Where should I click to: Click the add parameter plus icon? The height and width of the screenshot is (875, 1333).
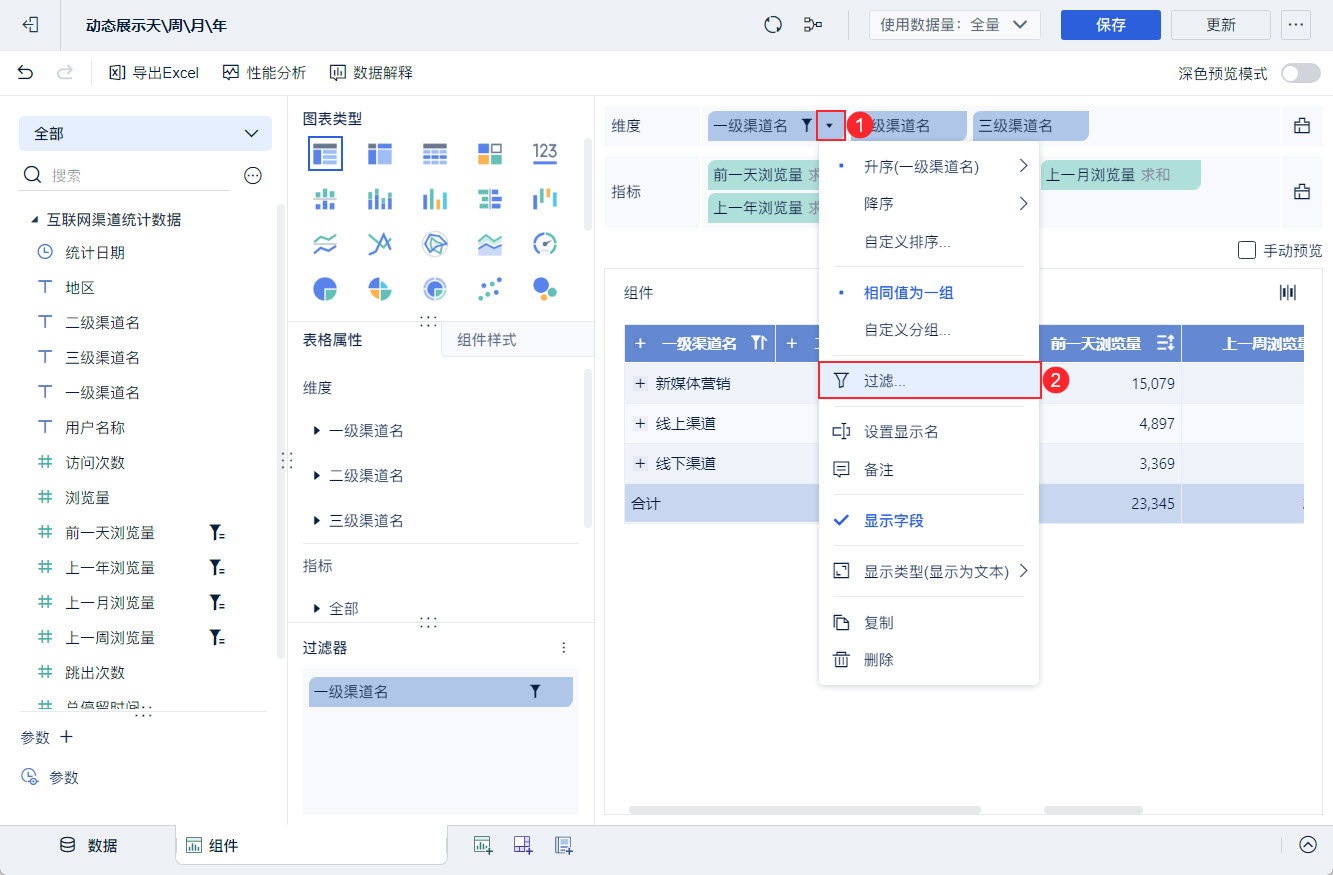tap(67, 737)
